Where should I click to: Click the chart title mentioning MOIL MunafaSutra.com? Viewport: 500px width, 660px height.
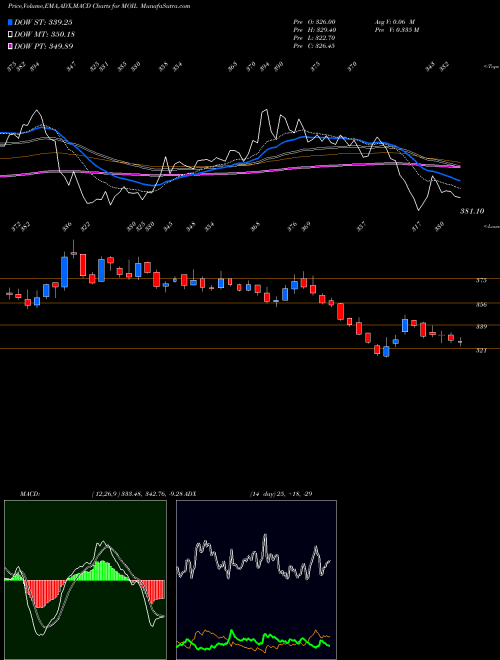(x=99, y=6)
